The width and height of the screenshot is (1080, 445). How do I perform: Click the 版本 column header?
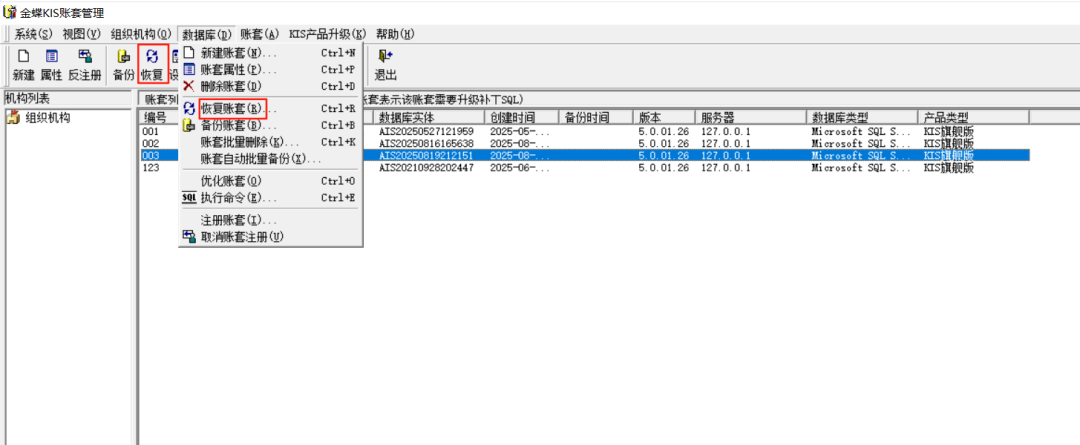tap(664, 116)
